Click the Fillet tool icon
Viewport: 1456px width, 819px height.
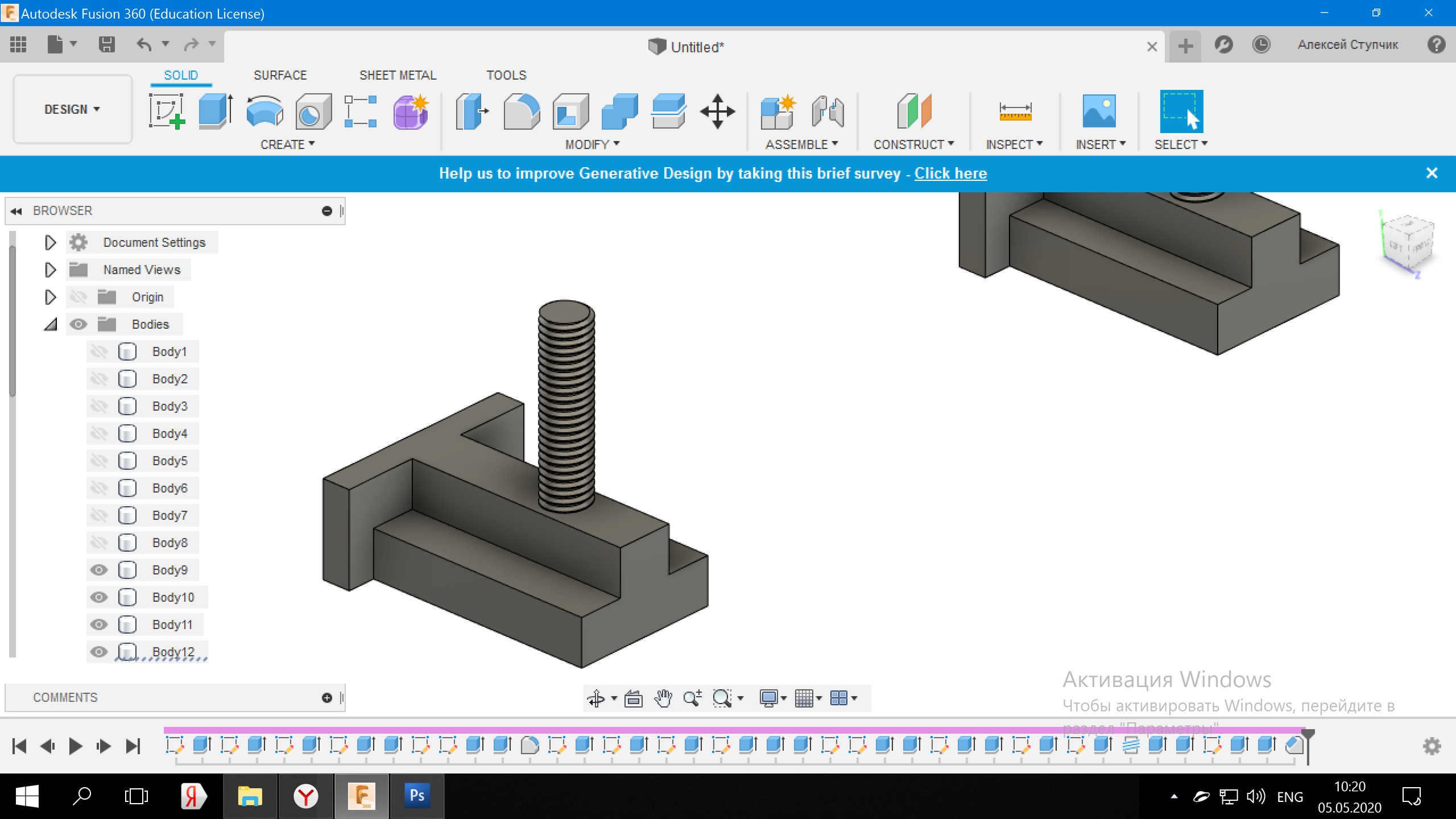coord(522,111)
